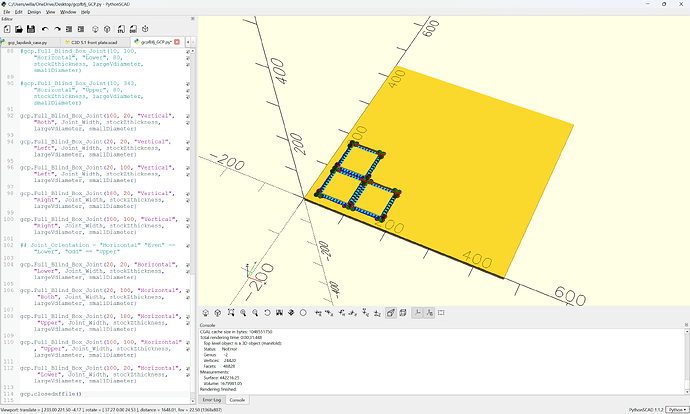Click the Open file folder icon
Viewport: 690px width, 414px height.
(x=18, y=29)
